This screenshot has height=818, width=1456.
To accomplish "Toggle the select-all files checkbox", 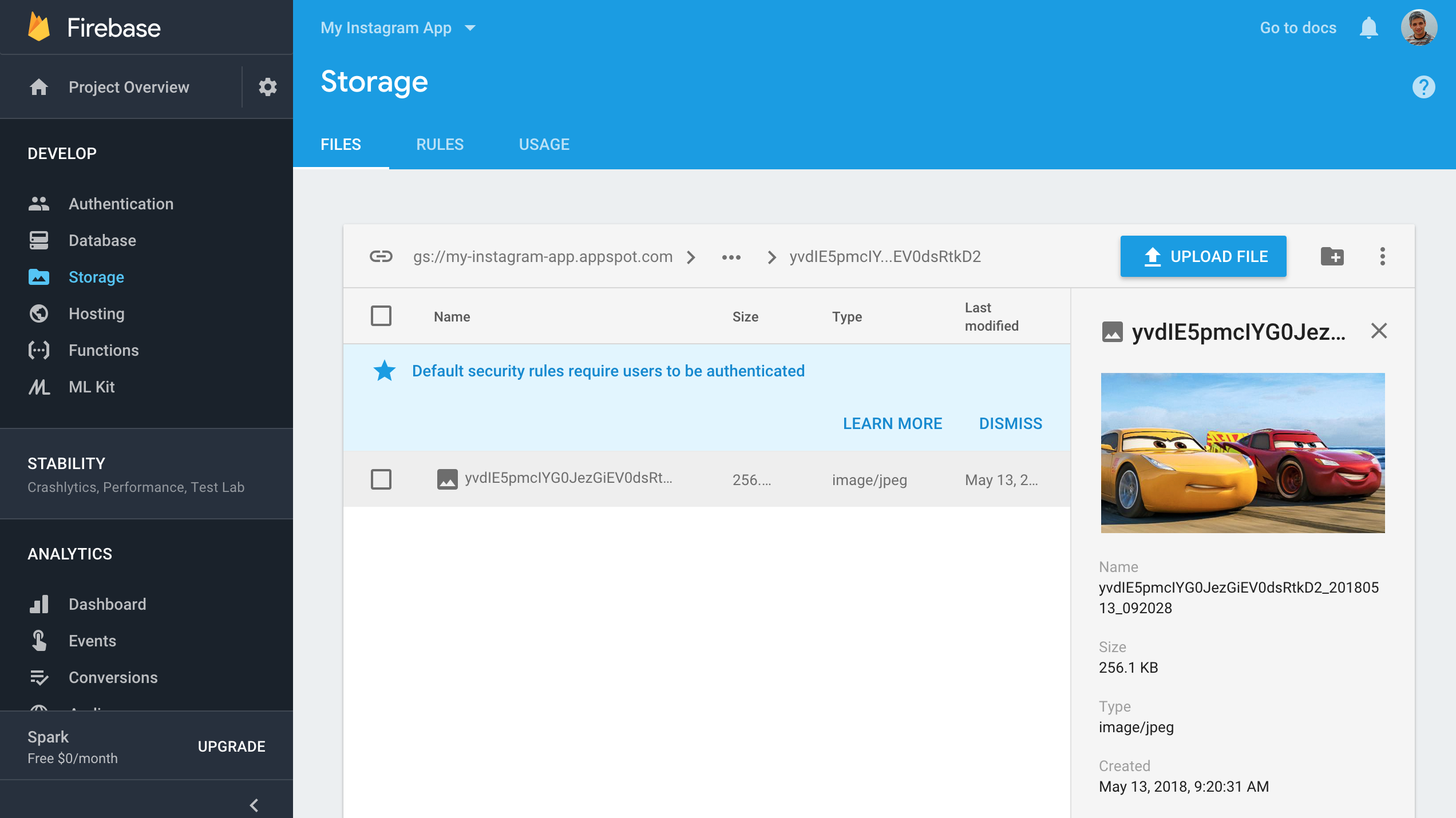I will click(x=381, y=316).
